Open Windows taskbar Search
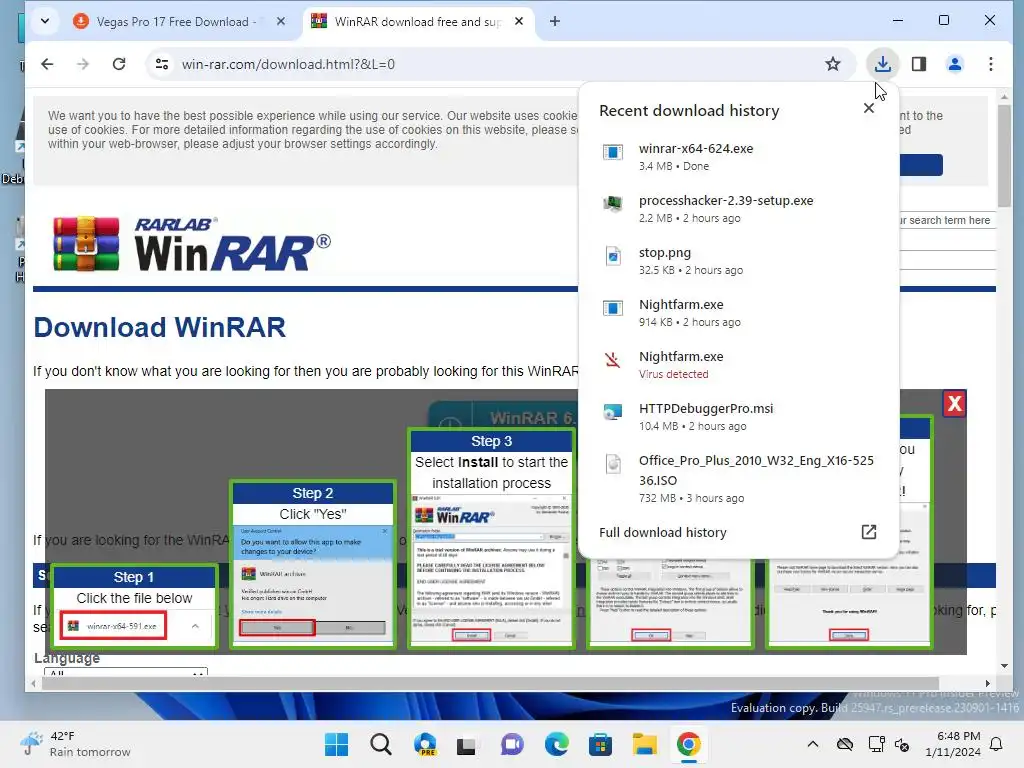 tap(381, 744)
